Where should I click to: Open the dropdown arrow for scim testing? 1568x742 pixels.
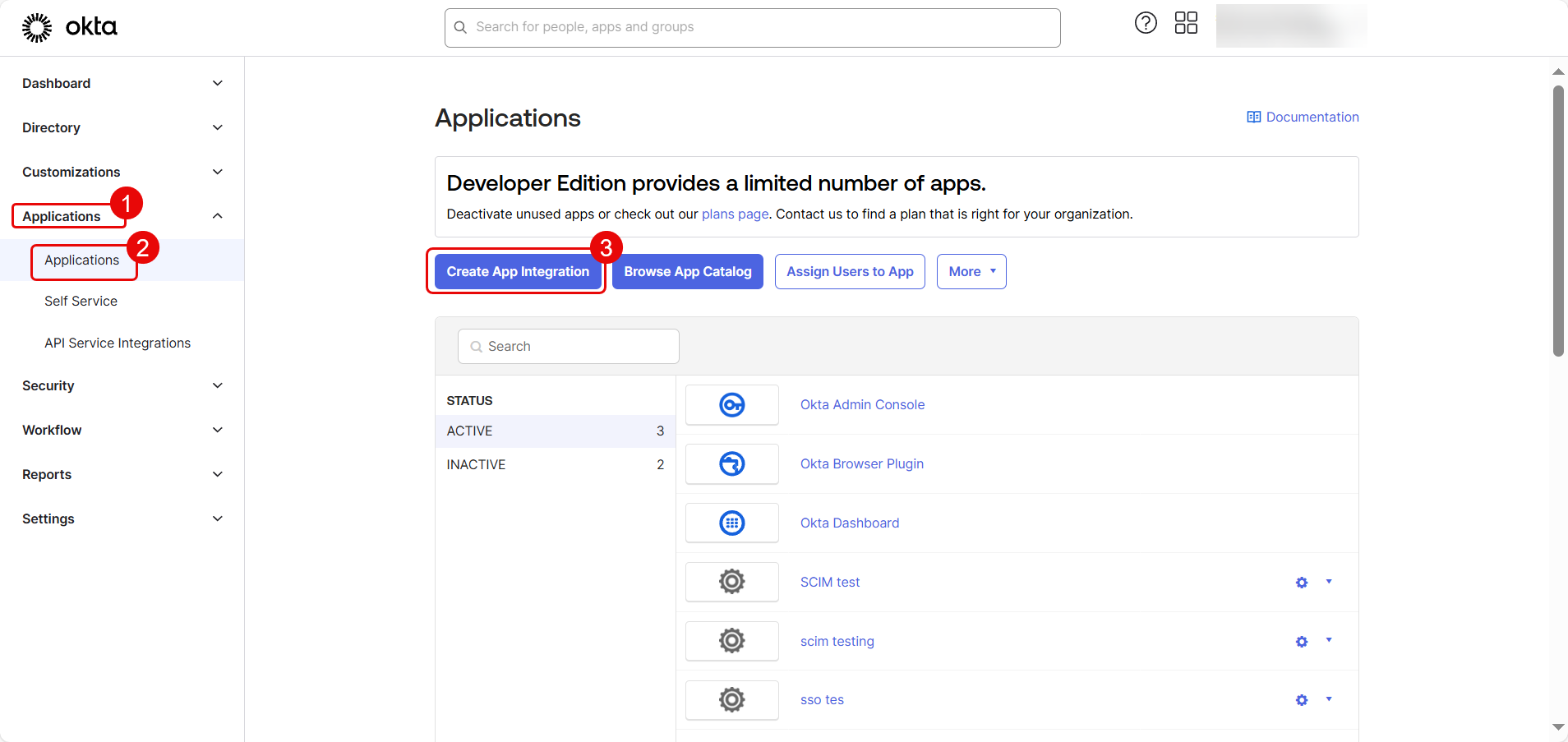pyautogui.click(x=1329, y=640)
